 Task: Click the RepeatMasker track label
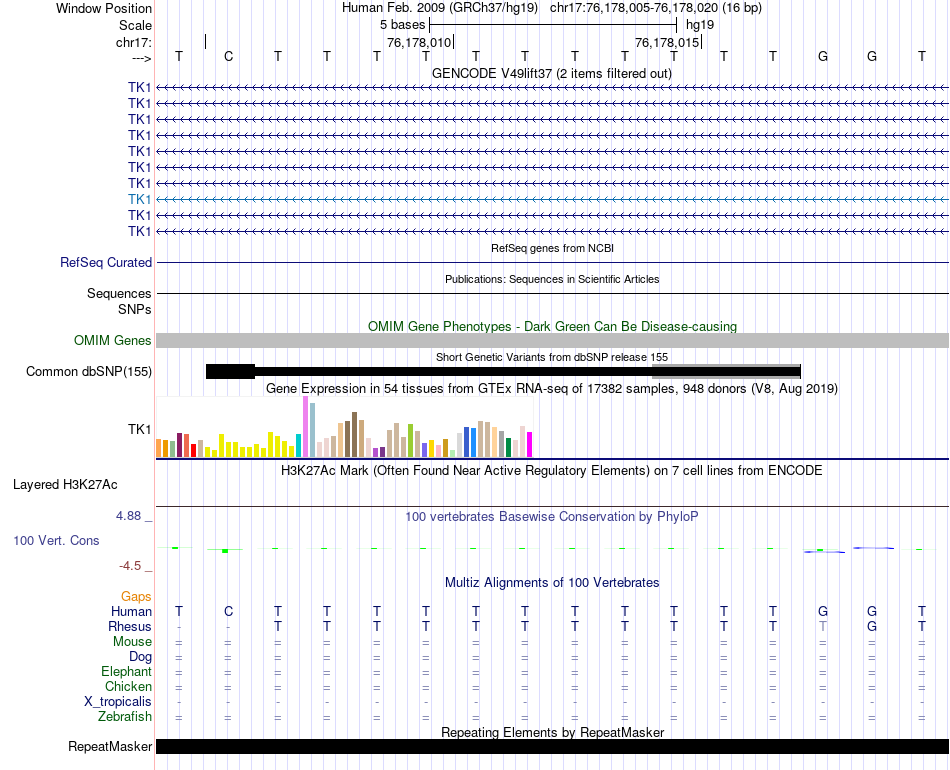110,746
